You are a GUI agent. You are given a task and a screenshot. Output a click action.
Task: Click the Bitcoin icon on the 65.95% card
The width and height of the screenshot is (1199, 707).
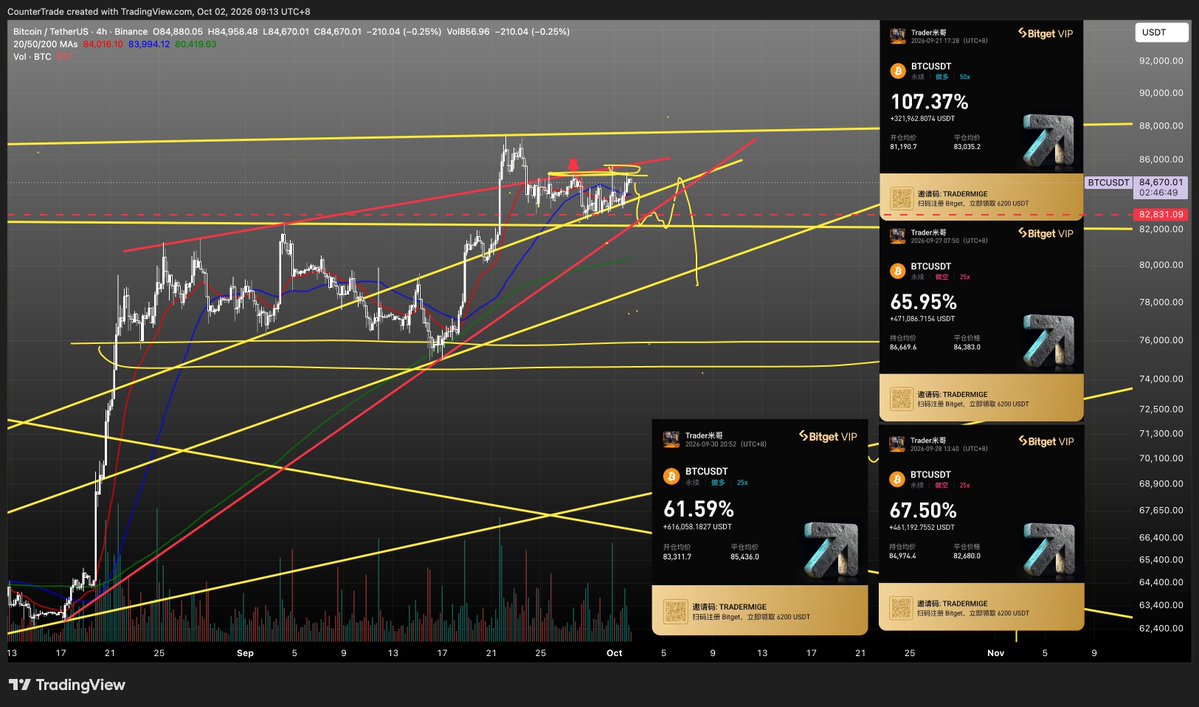tap(898, 271)
